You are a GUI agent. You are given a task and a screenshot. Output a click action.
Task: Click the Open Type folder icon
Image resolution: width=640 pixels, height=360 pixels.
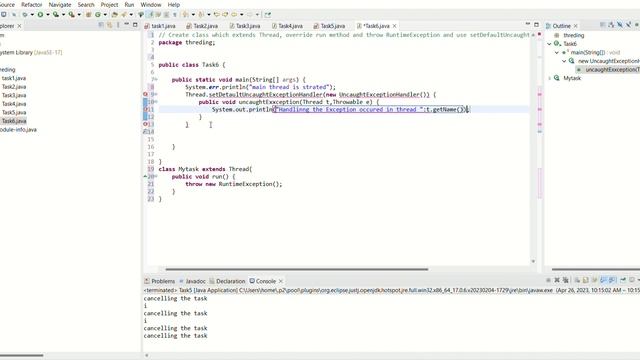[115, 15]
